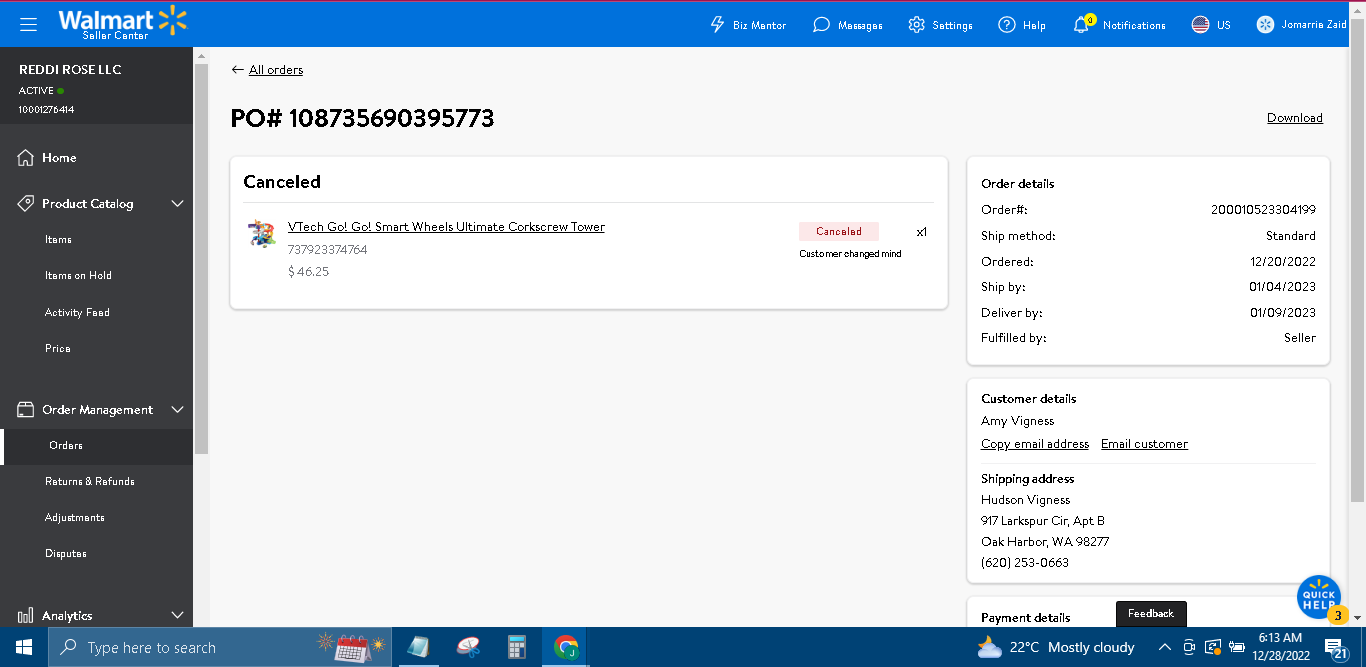
Task: Open the Settings gear icon
Action: 916,25
